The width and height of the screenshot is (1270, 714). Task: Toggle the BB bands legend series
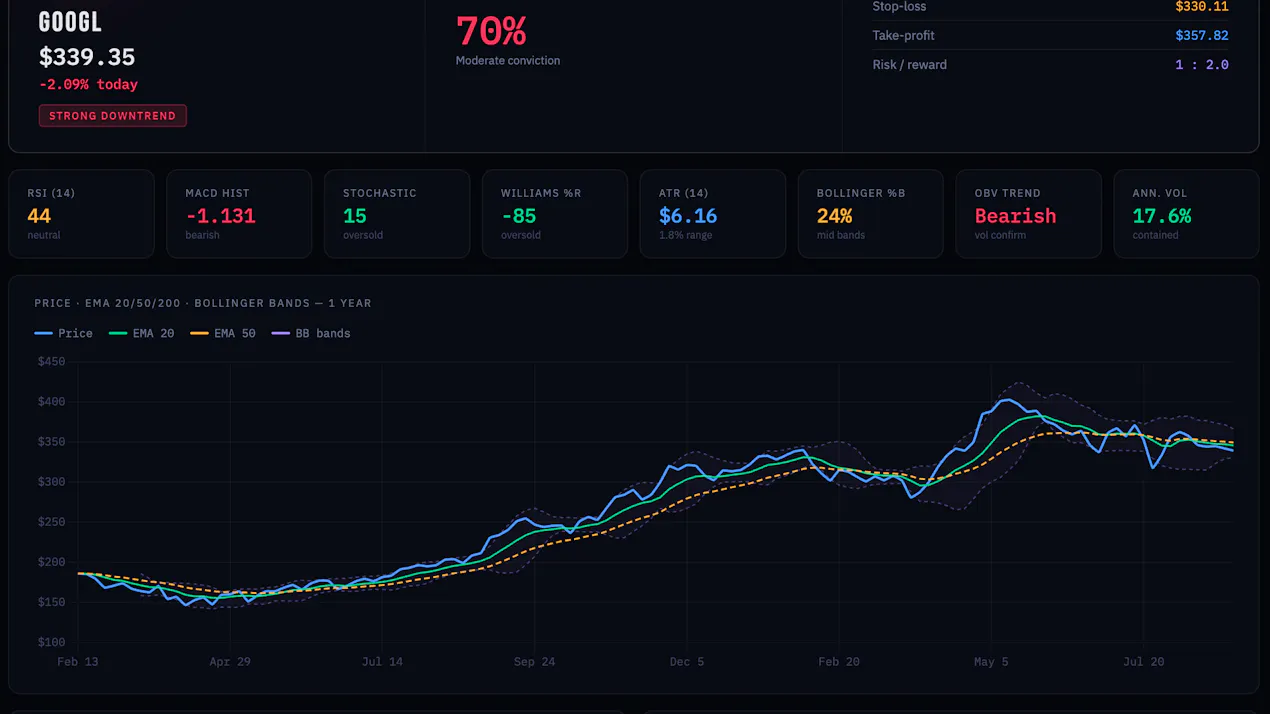pyautogui.click(x=311, y=333)
